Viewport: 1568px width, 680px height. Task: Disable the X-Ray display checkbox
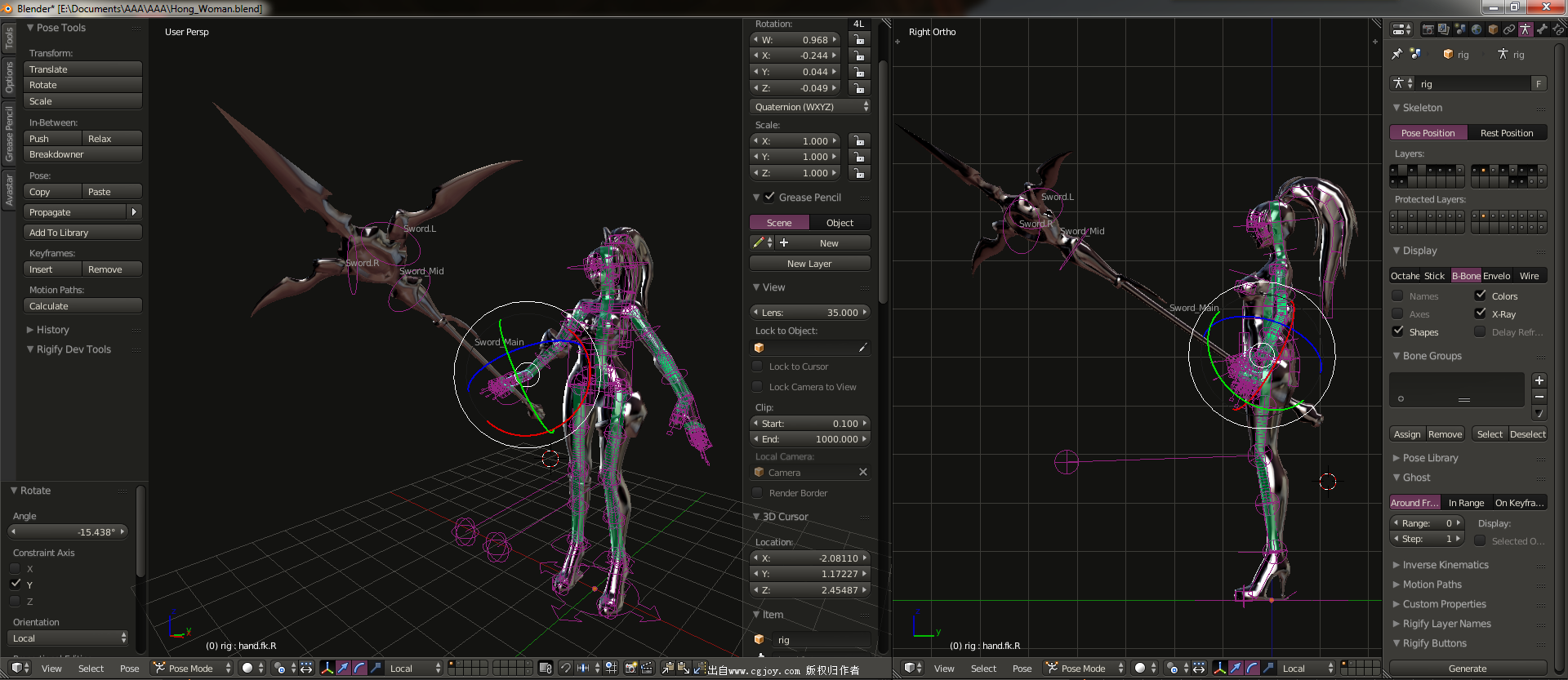1480,313
